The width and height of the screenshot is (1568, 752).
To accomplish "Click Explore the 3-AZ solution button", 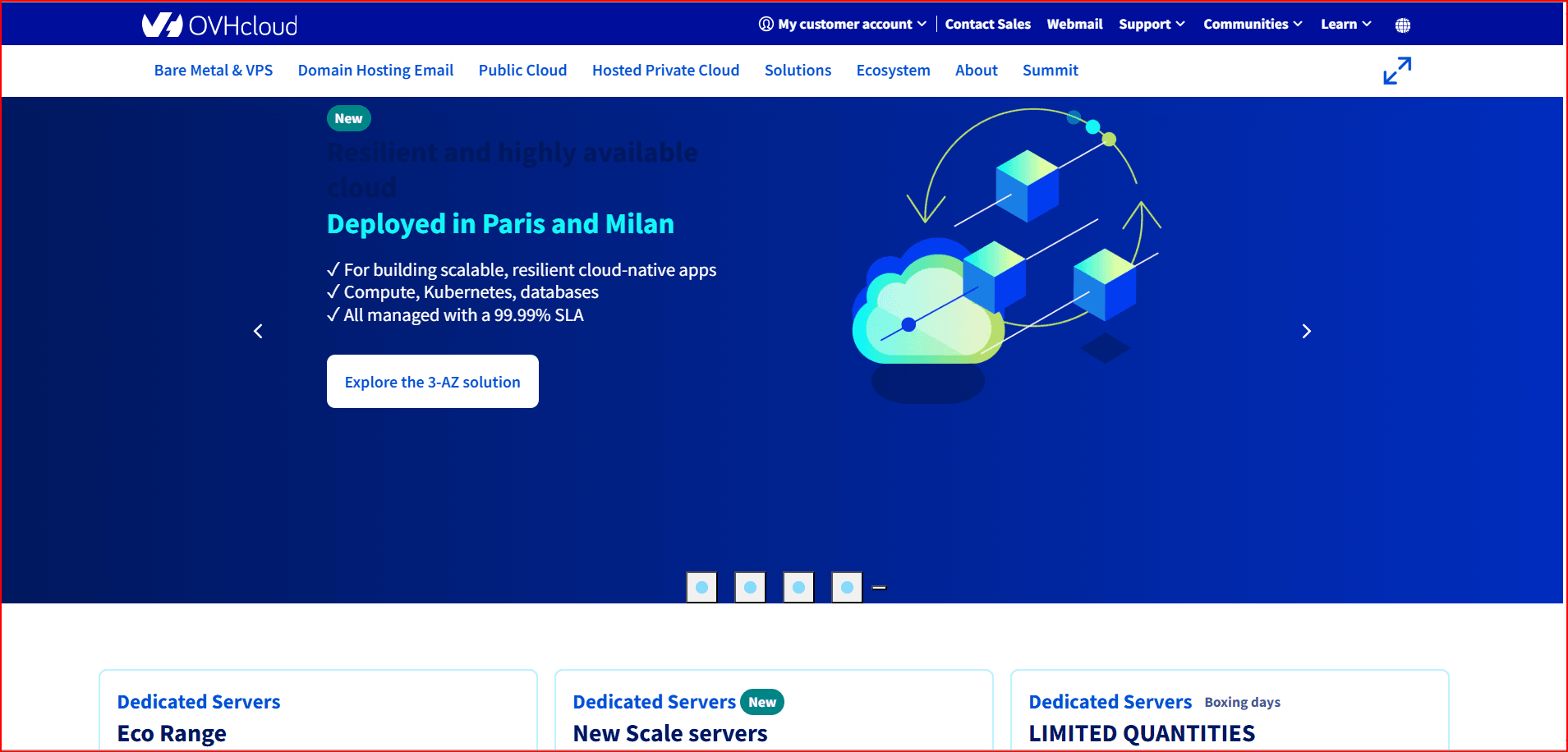I will coord(432,382).
